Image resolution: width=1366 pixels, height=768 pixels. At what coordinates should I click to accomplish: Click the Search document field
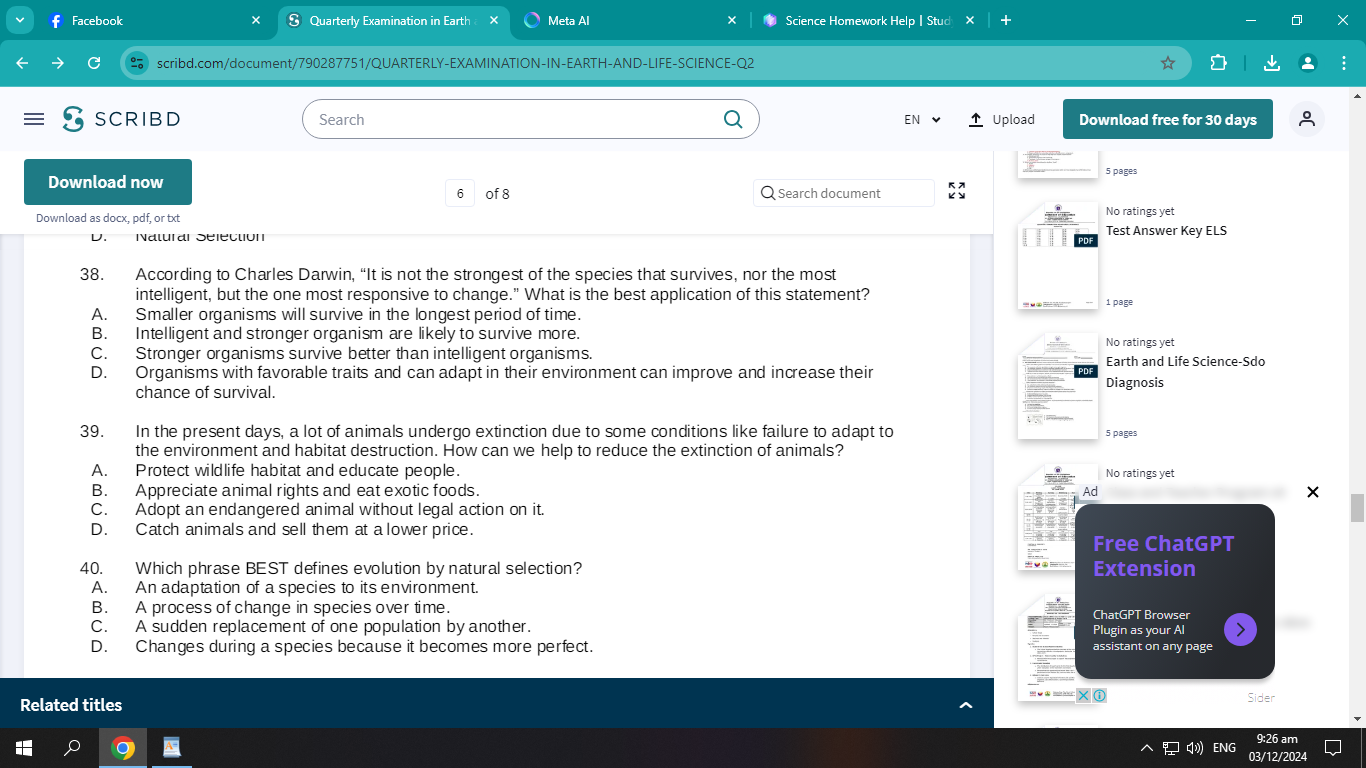(x=844, y=193)
